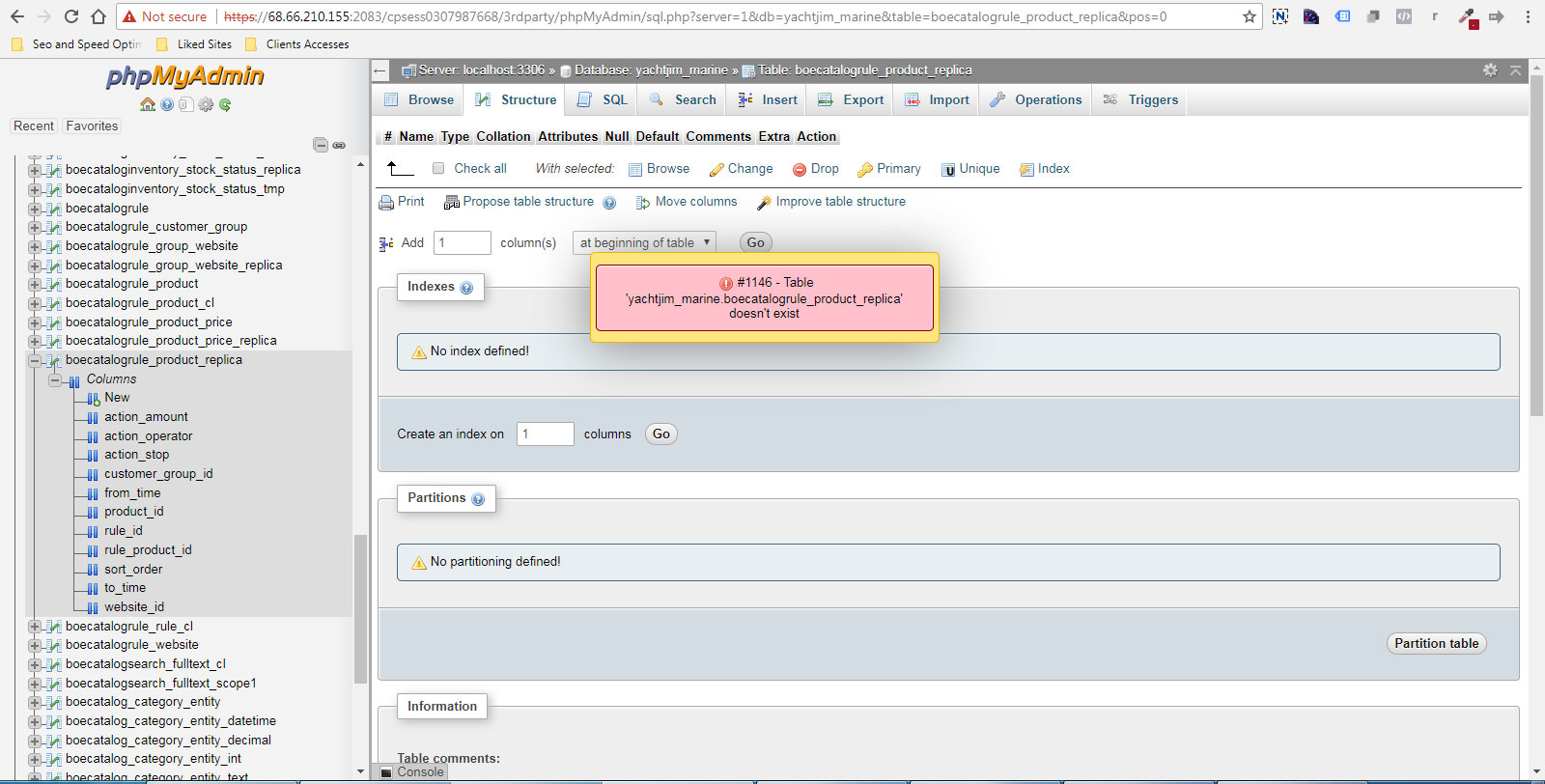Collapse the Columns node in tree
Image resolution: width=1545 pixels, height=784 pixels.
point(55,379)
